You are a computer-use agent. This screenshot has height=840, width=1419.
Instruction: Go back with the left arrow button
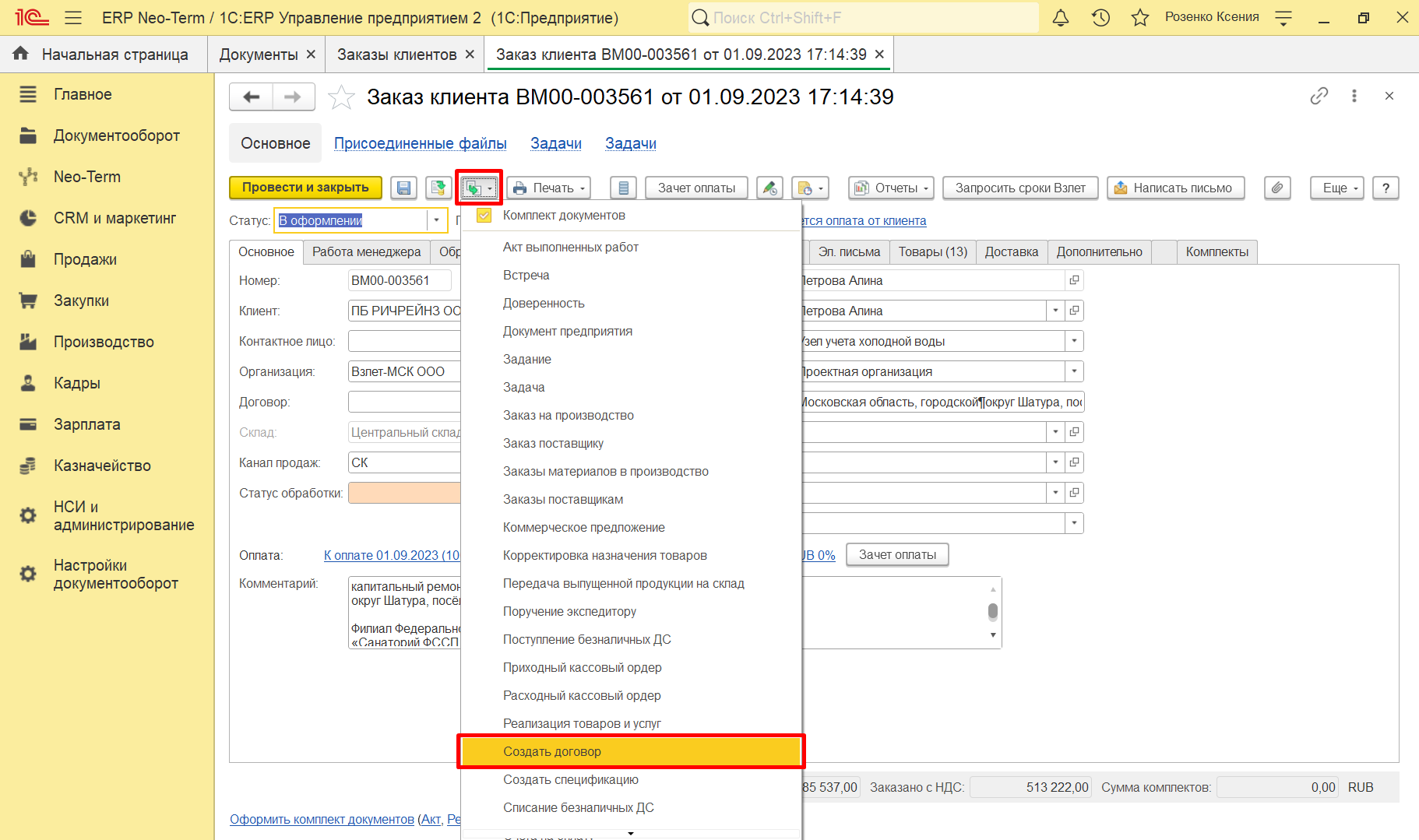click(251, 97)
